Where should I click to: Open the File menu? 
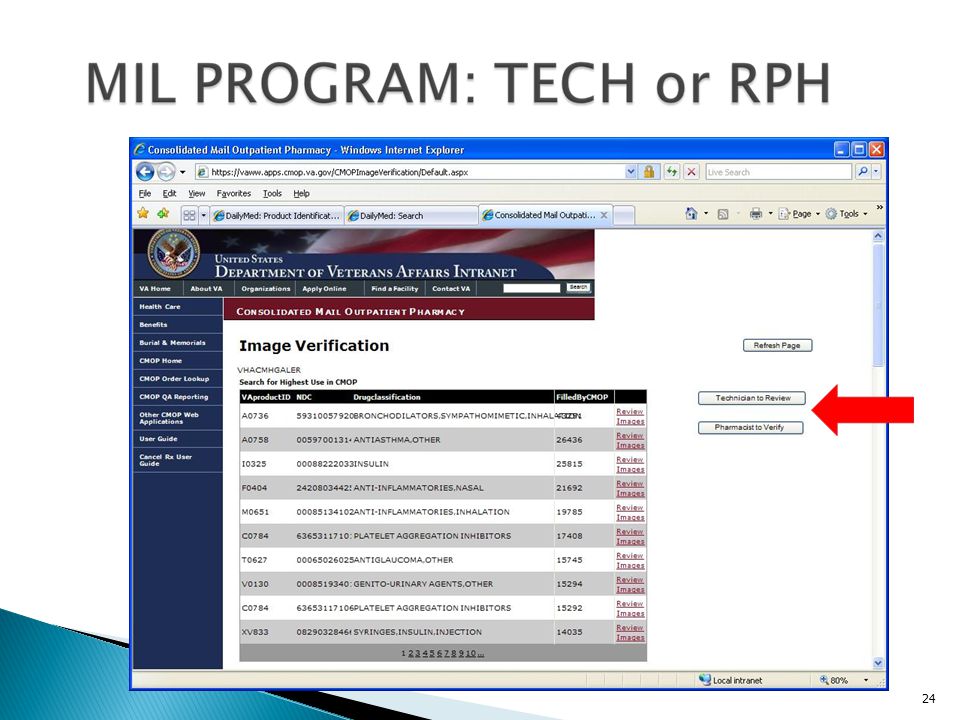(144, 193)
